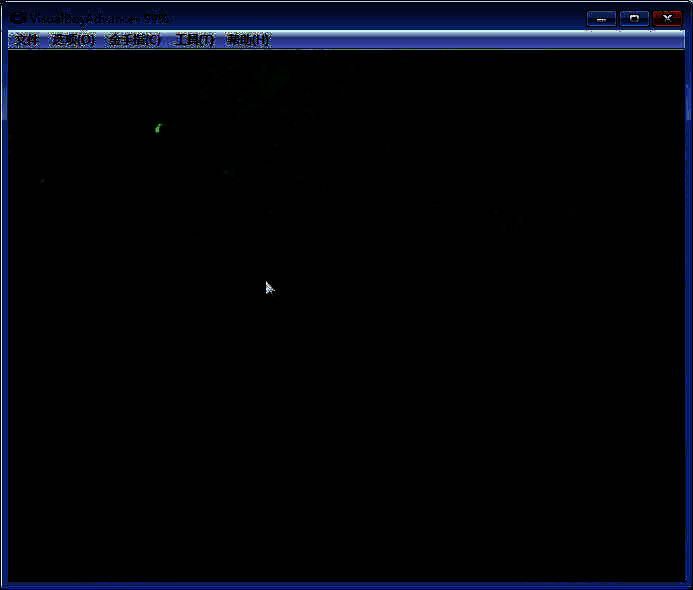Minimize the VisualBoyAdvance window
This screenshot has width=693, height=590.
(601, 18)
